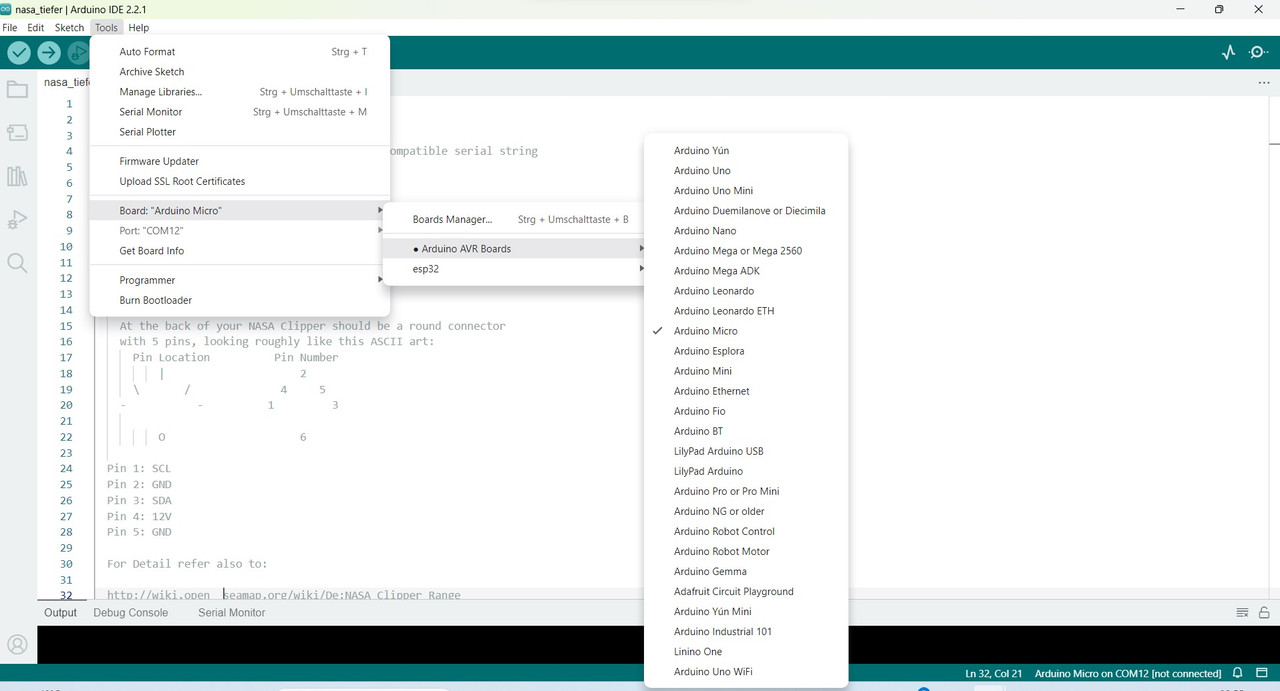
Task: Choose Burn Bootloader
Action: 240,300
